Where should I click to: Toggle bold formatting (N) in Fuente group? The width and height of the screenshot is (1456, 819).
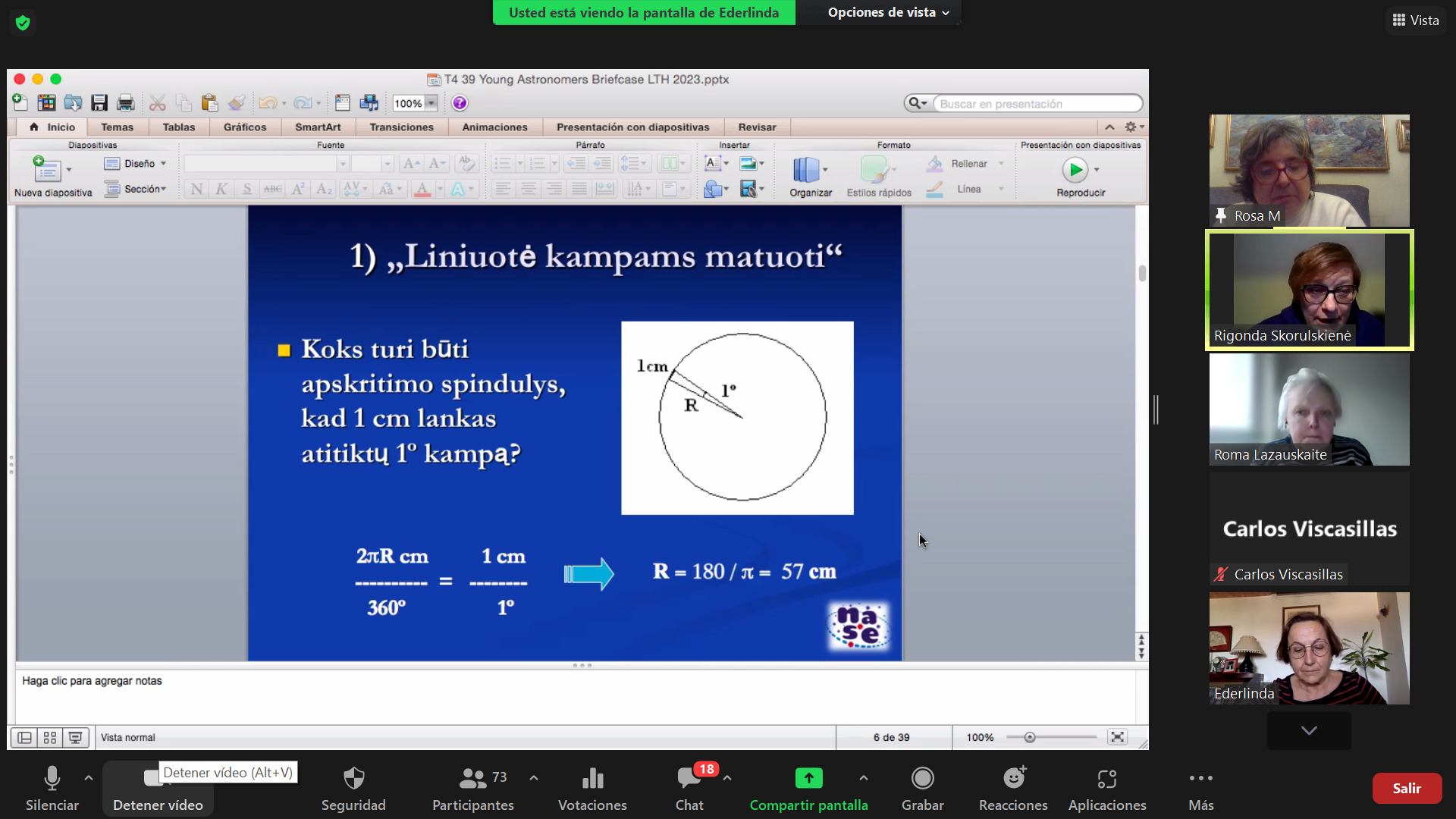(x=196, y=189)
